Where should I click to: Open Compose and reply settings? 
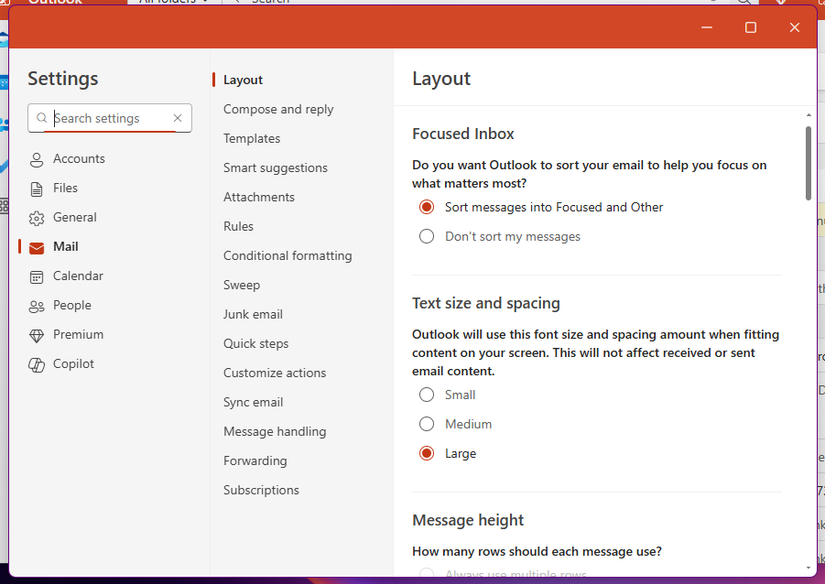(x=278, y=109)
